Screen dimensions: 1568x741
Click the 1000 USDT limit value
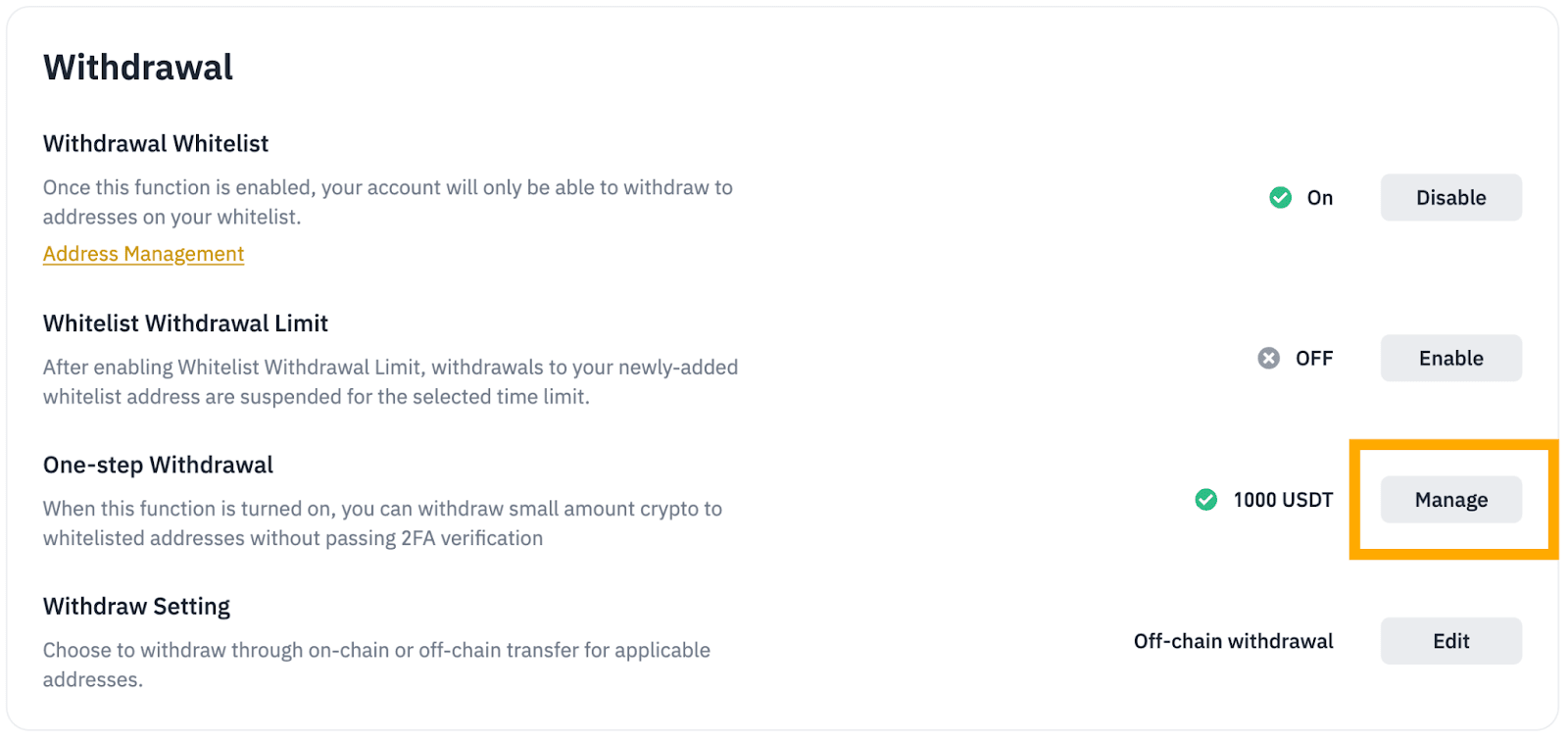point(1282,500)
